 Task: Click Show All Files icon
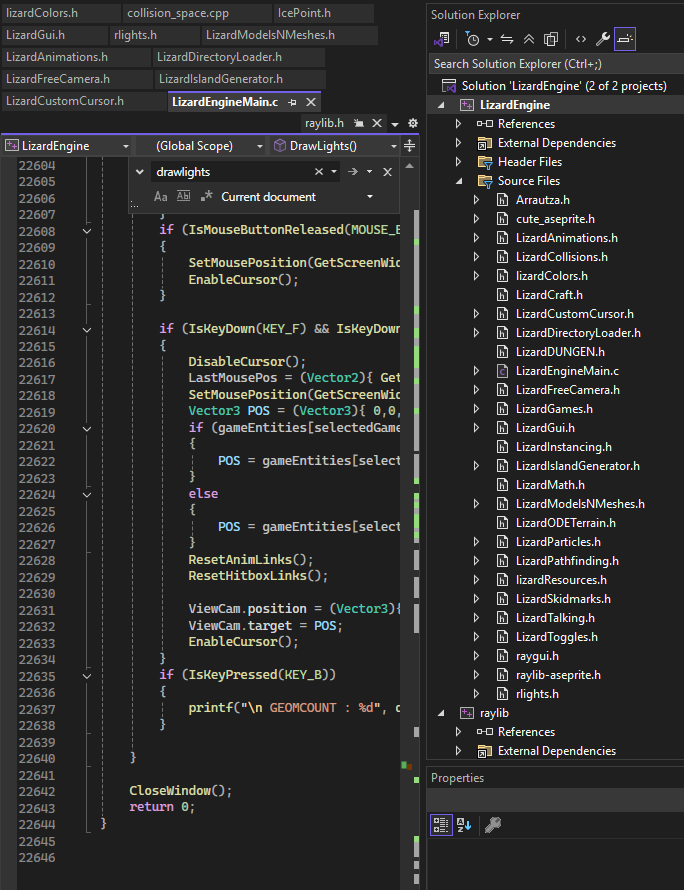click(x=551, y=40)
